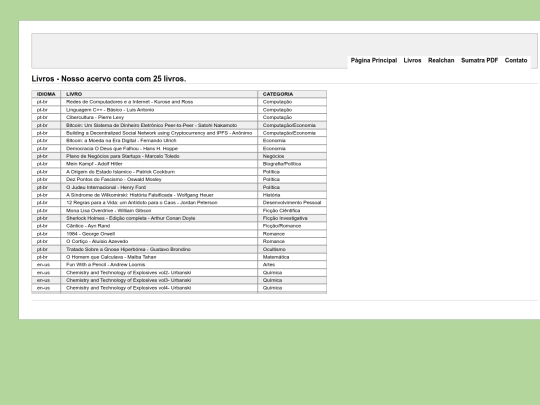Open the Satoshi Nakamoto Bitcoin book

152,125
